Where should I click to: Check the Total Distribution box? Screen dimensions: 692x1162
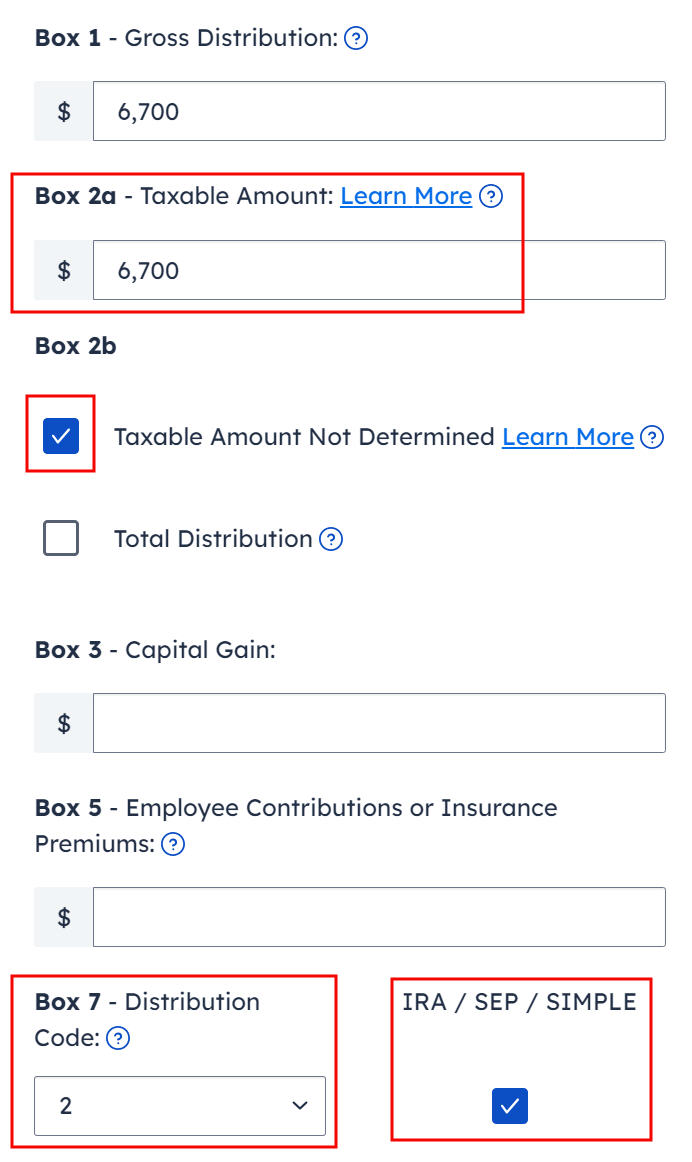point(60,538)
